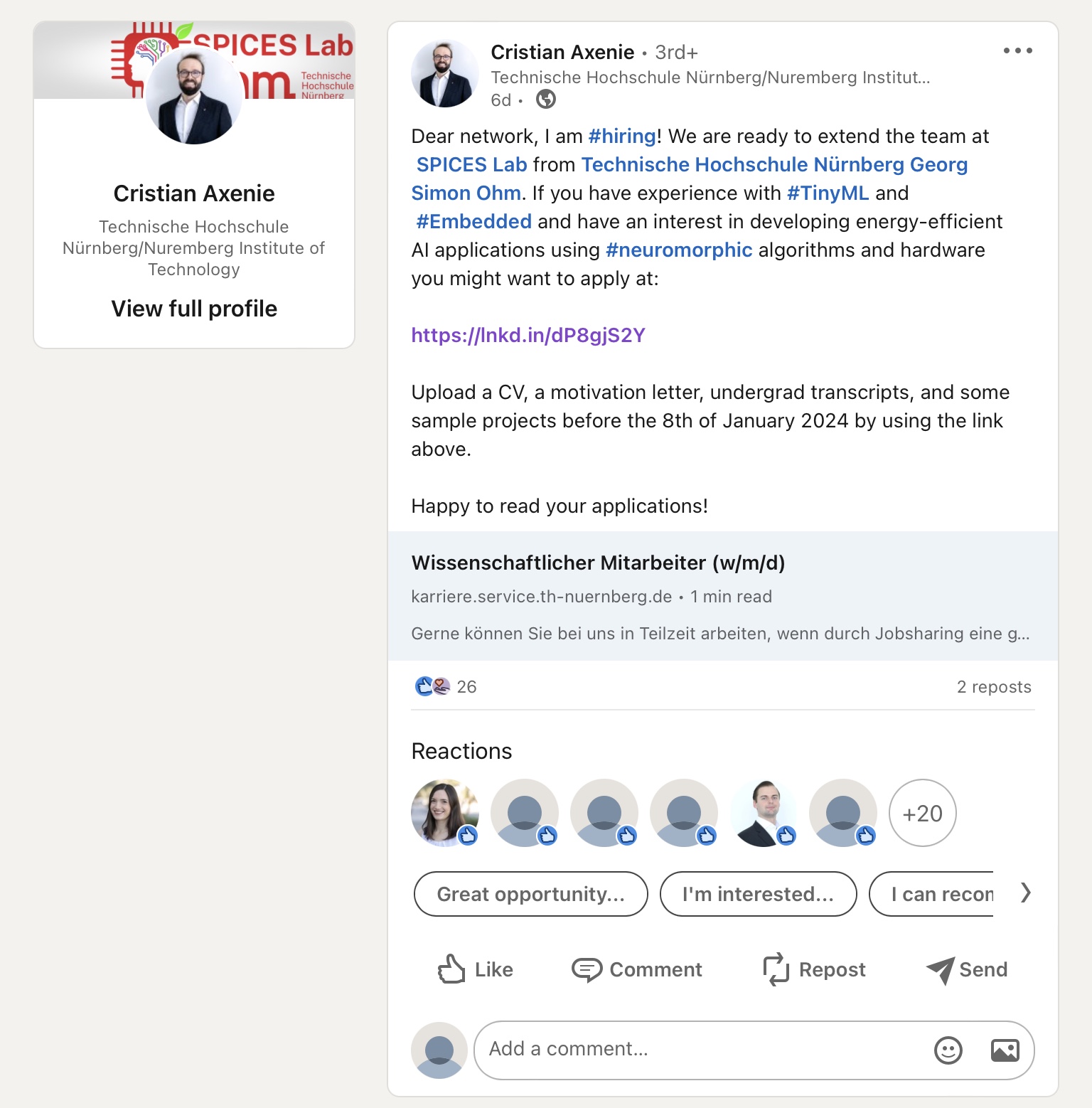Click the Like thumbs-up icon
The height and width of the screenshot is (1108, 1092).
coord(451,969)
